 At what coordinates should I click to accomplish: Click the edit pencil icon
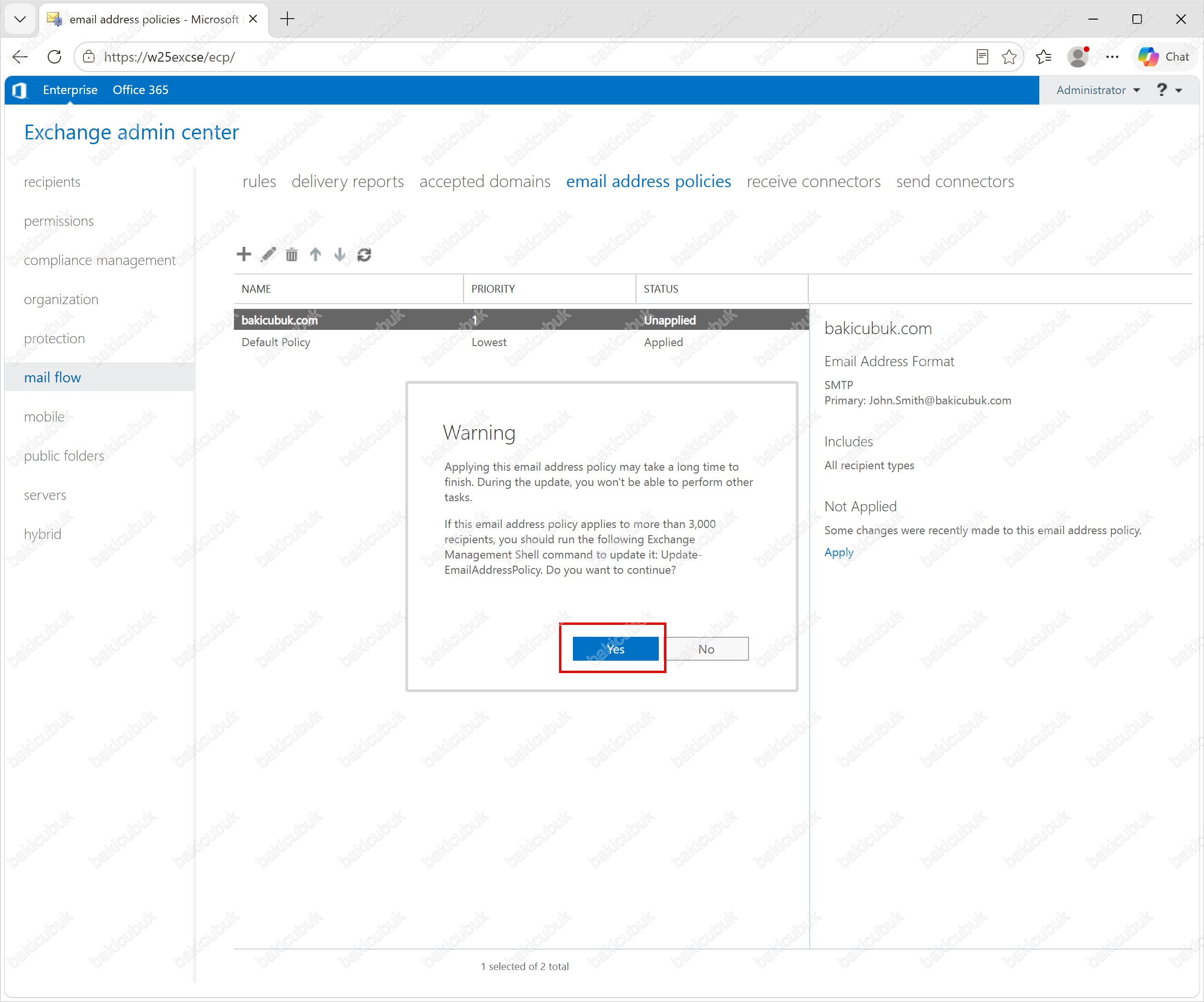click(x=268, y=254)
